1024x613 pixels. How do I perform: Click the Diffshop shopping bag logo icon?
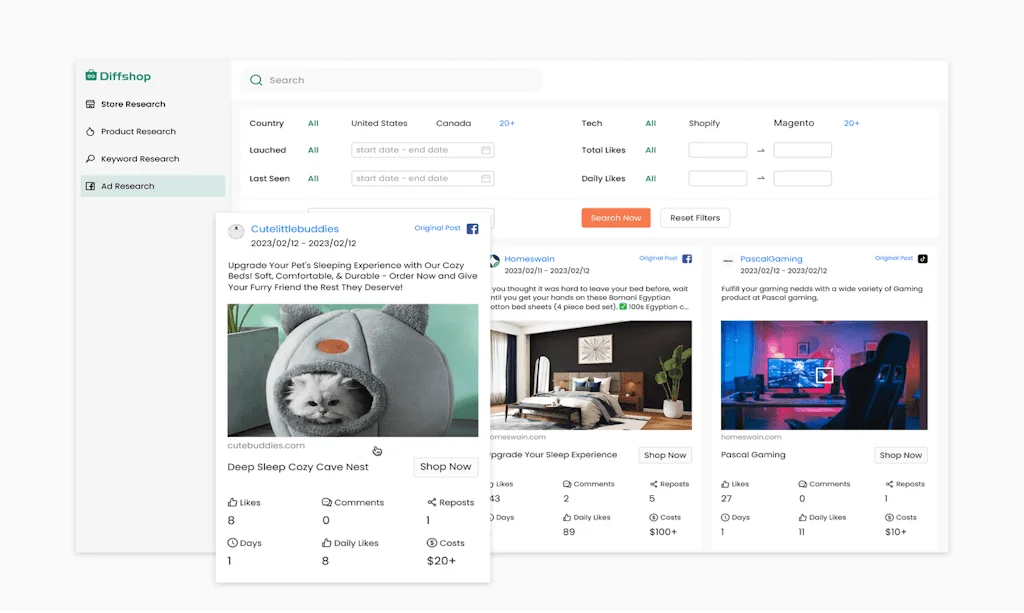tap(91, 76)
